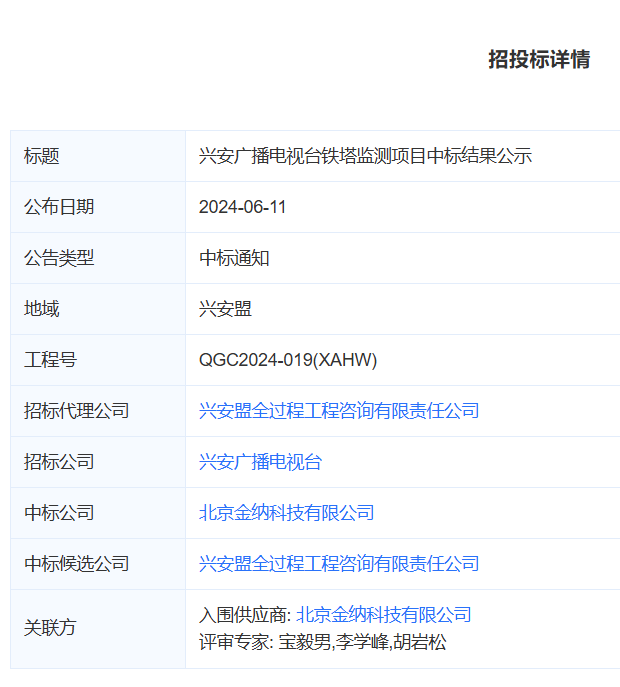Click the project title text 兴安广播电视台铁塔监测项目中标结果公示
The width and height of the screenshot is (620, 687).
(365, 156)
